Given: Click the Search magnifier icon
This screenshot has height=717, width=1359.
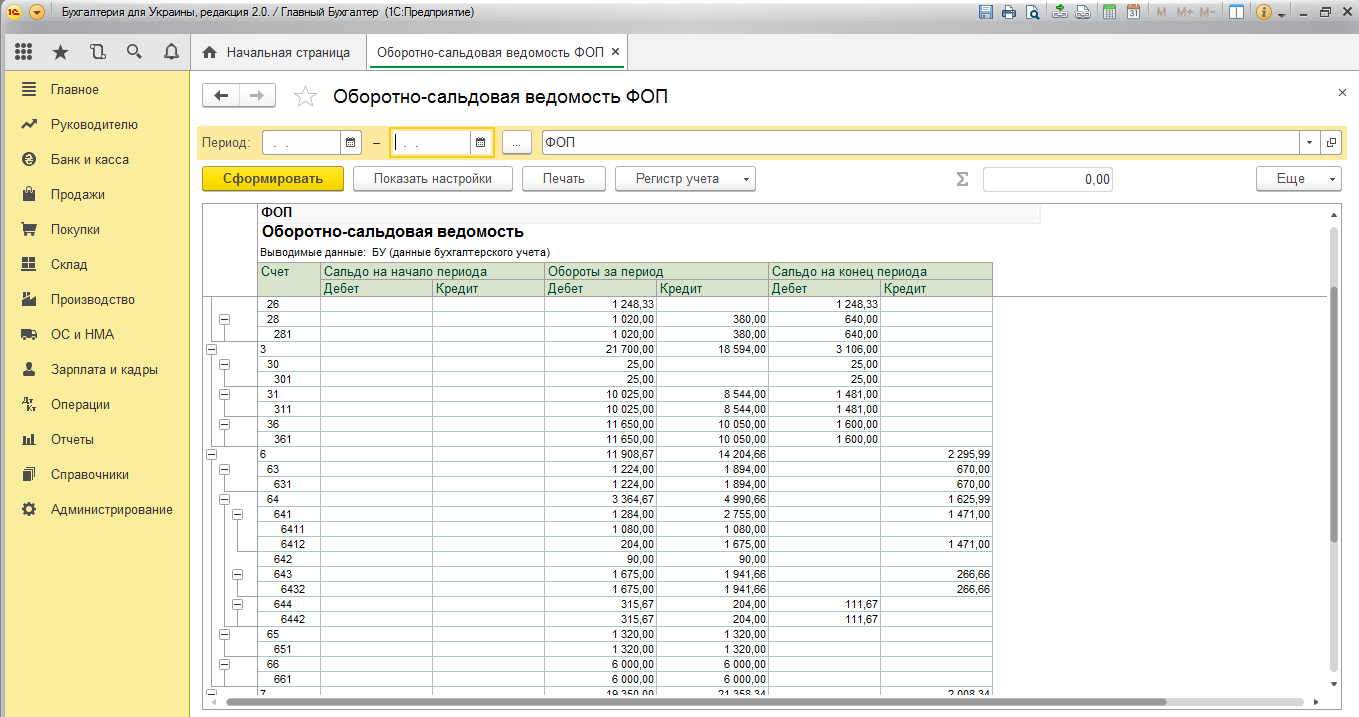Looking at the screenshot, I should click(x=134, y=52).
